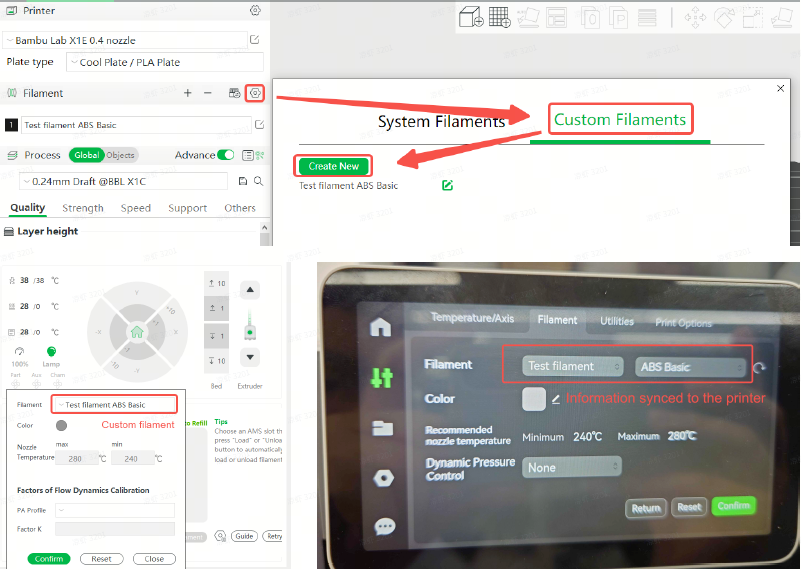The image size is (802, 570).
Task: Open 0.24mm Draft @BBL X1C preset dropdown
Action: tap(123, 181)
